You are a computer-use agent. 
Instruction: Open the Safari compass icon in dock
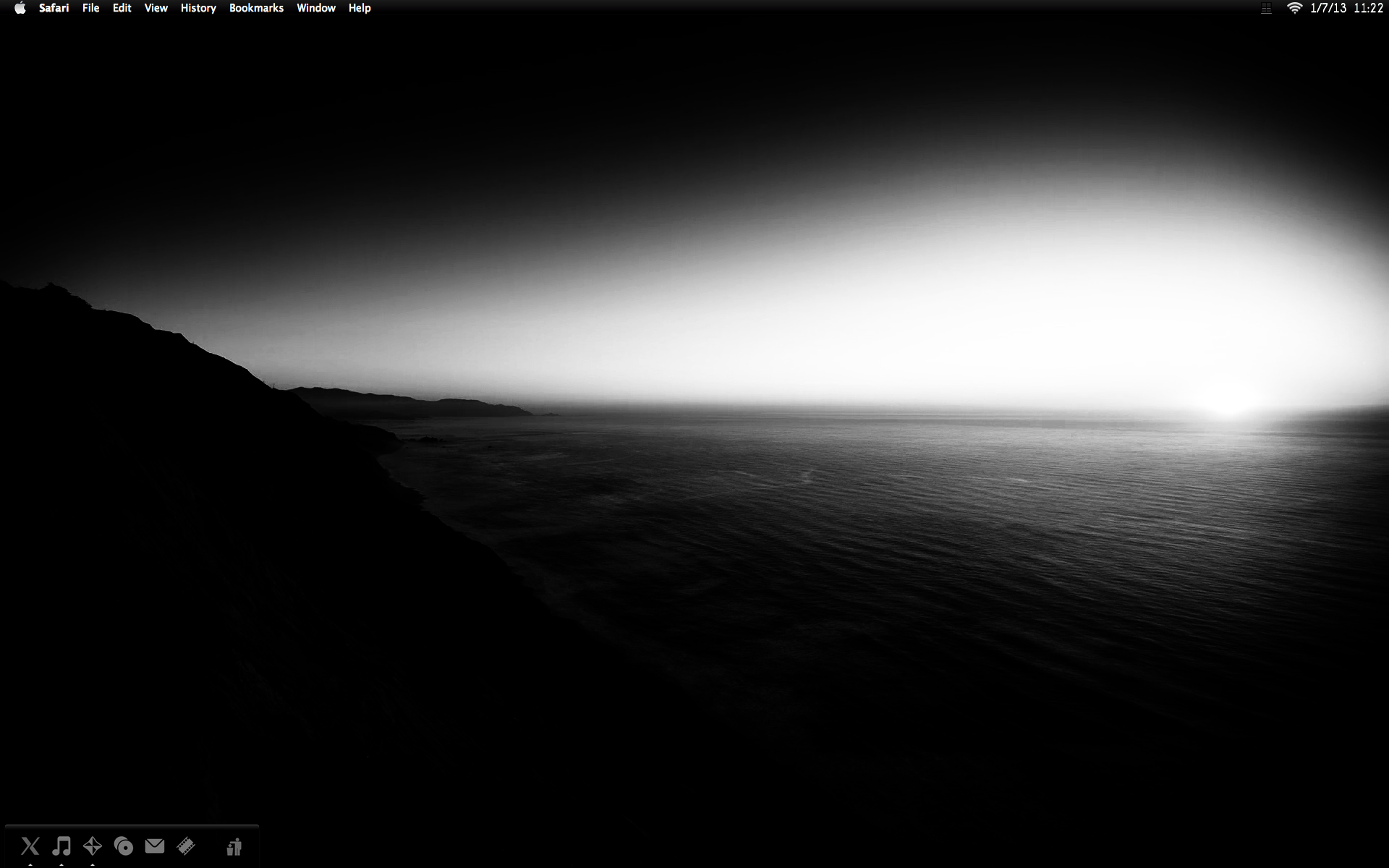click(x=93, y=846)
